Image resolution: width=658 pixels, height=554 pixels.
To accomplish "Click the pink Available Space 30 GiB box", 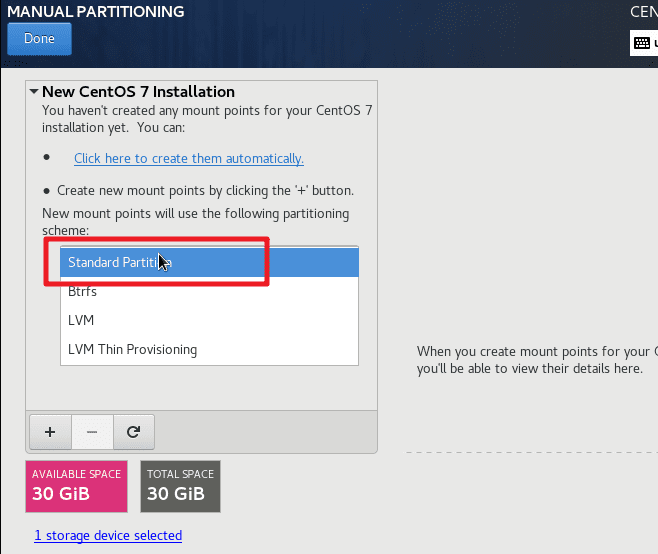I will coord(76,486).
